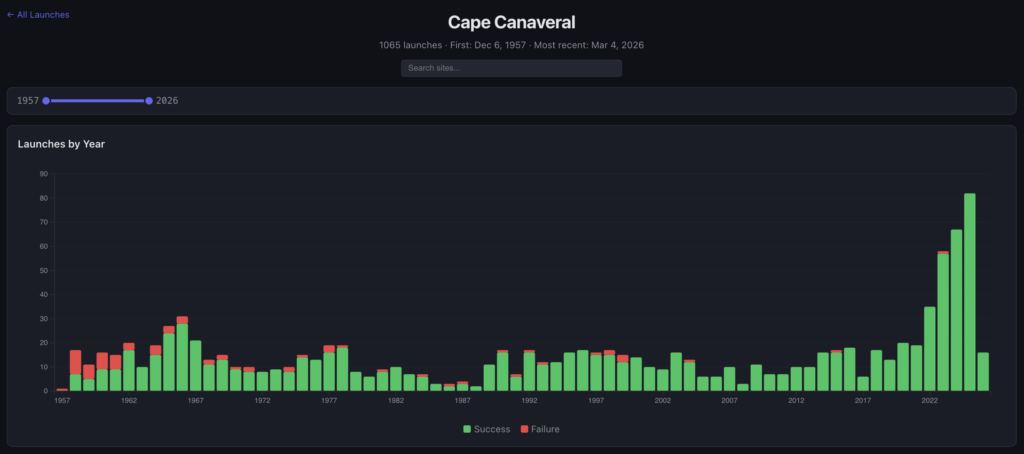This screenshot has width=1024, height=454.
Task: Click the Cape Canaveral page heading
Action: point(511,22)
